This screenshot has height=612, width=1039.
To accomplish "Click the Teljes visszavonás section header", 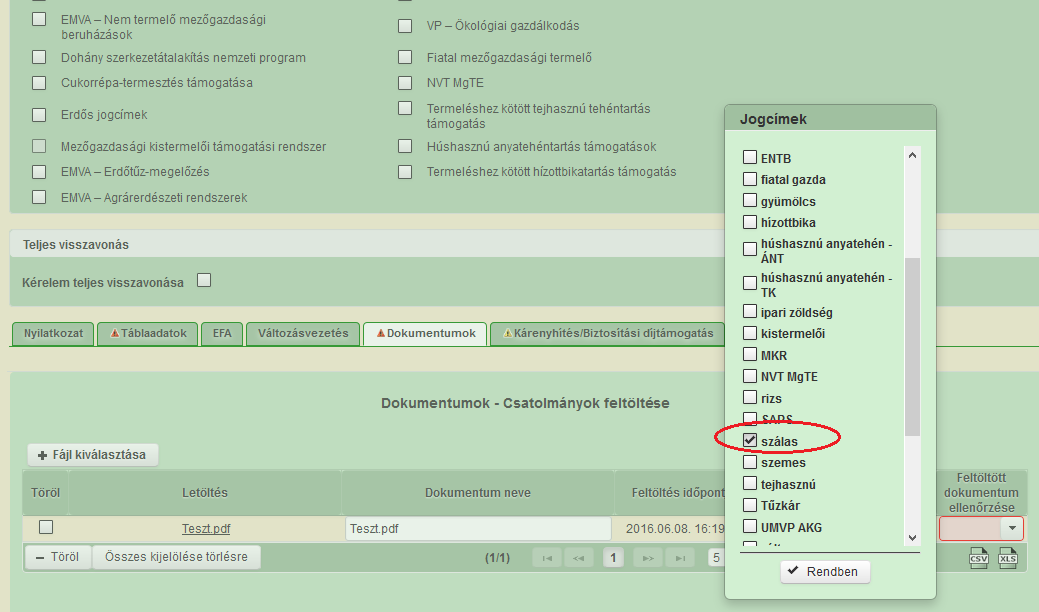I will click(x=368, y=244).
